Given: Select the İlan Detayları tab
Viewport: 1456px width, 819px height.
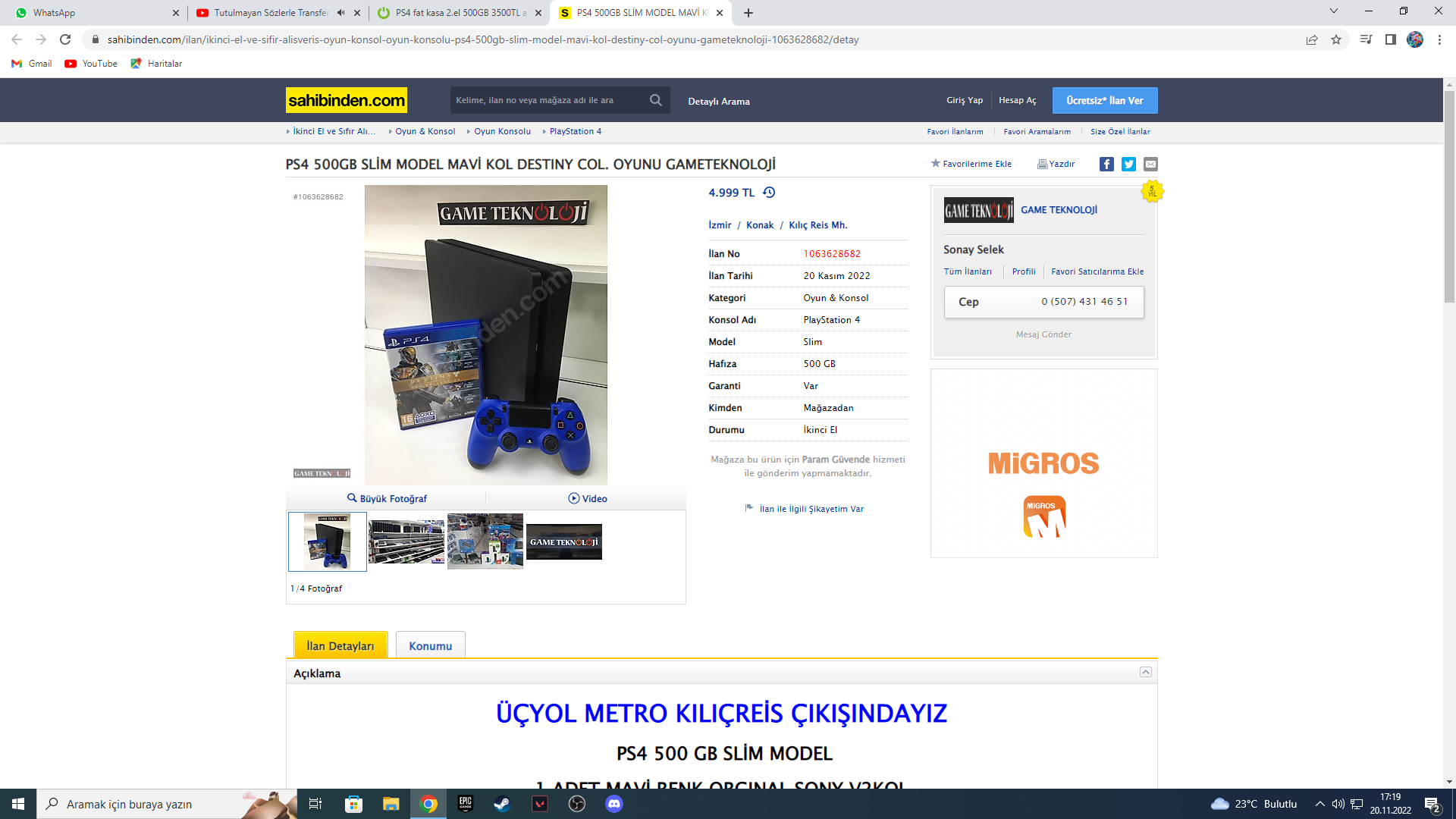Looking at the screenshot, I should (x=340, y=645).
